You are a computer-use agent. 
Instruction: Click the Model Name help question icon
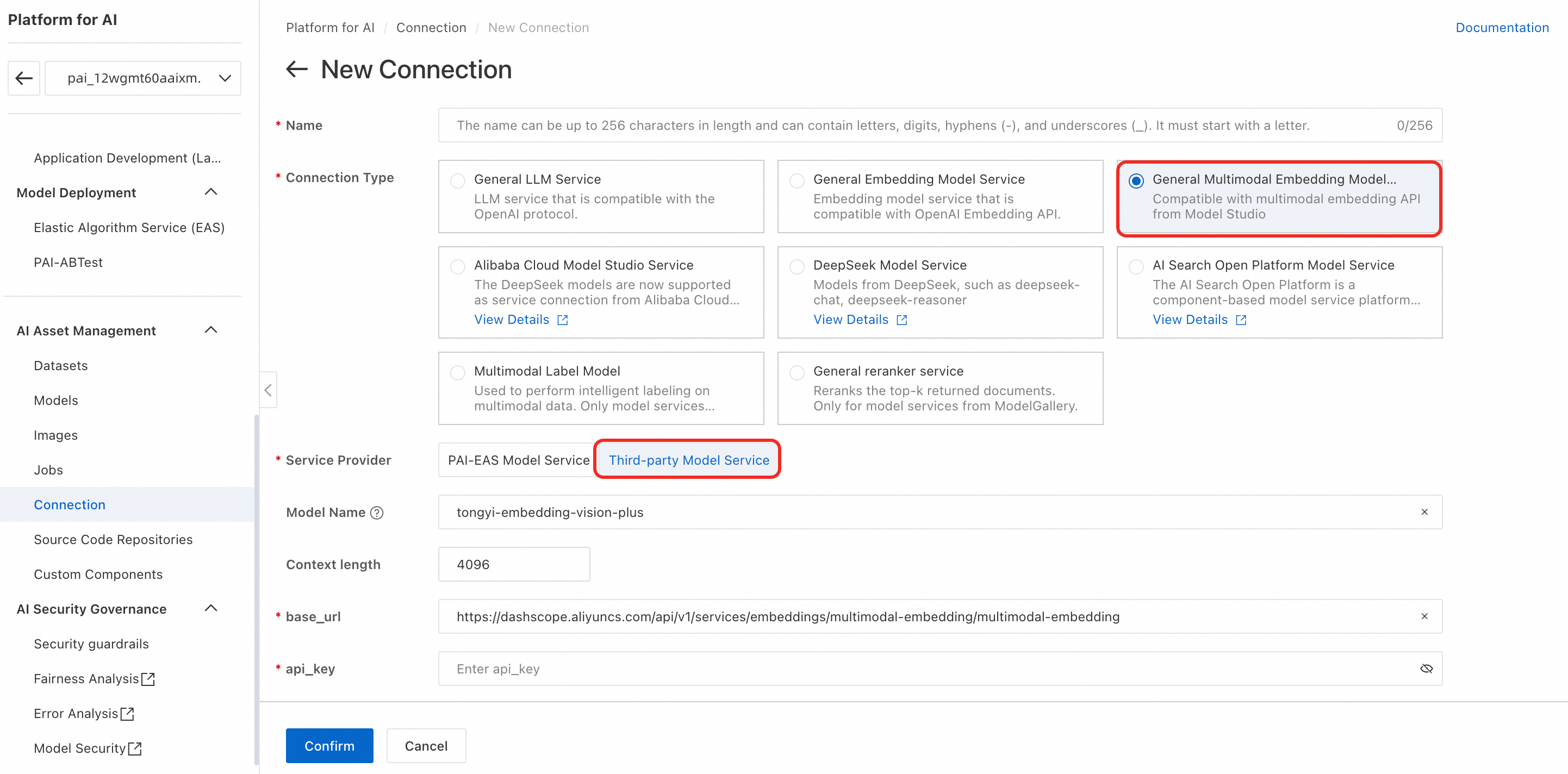[377, 513]
